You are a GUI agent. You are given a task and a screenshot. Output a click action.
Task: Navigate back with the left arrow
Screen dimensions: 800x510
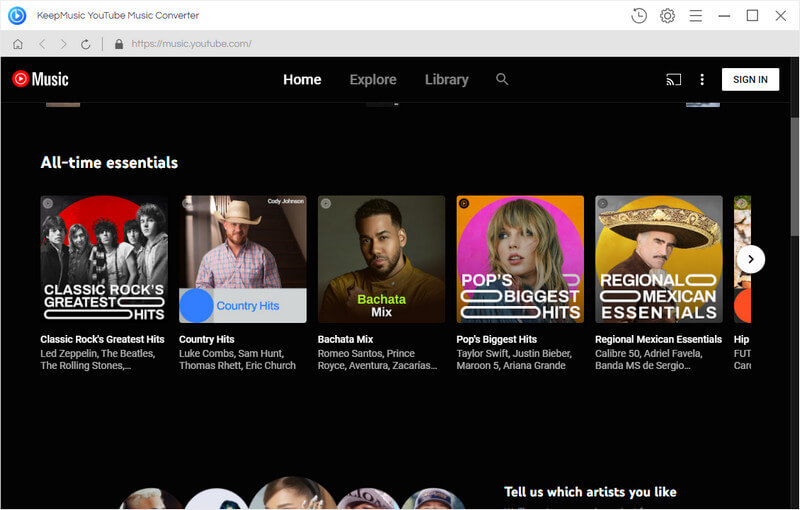point(42,44)
